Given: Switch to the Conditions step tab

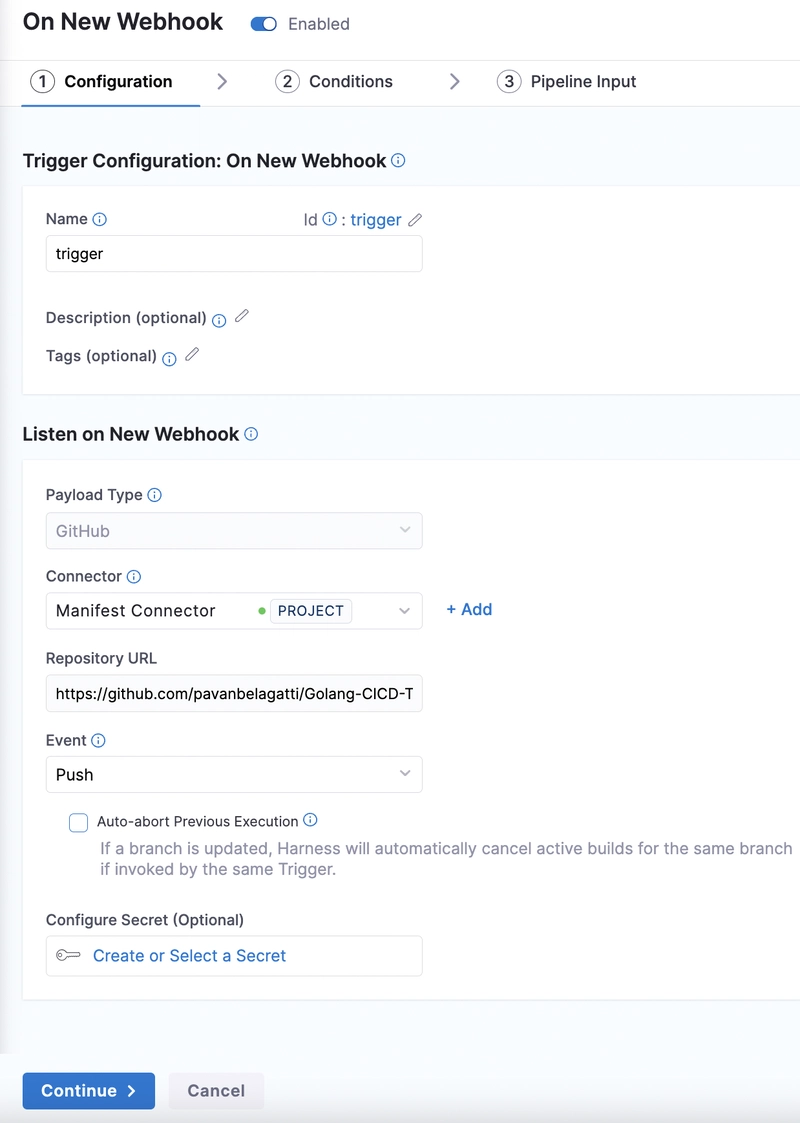Looking at the screenshot, I should (x=334, y=82).
